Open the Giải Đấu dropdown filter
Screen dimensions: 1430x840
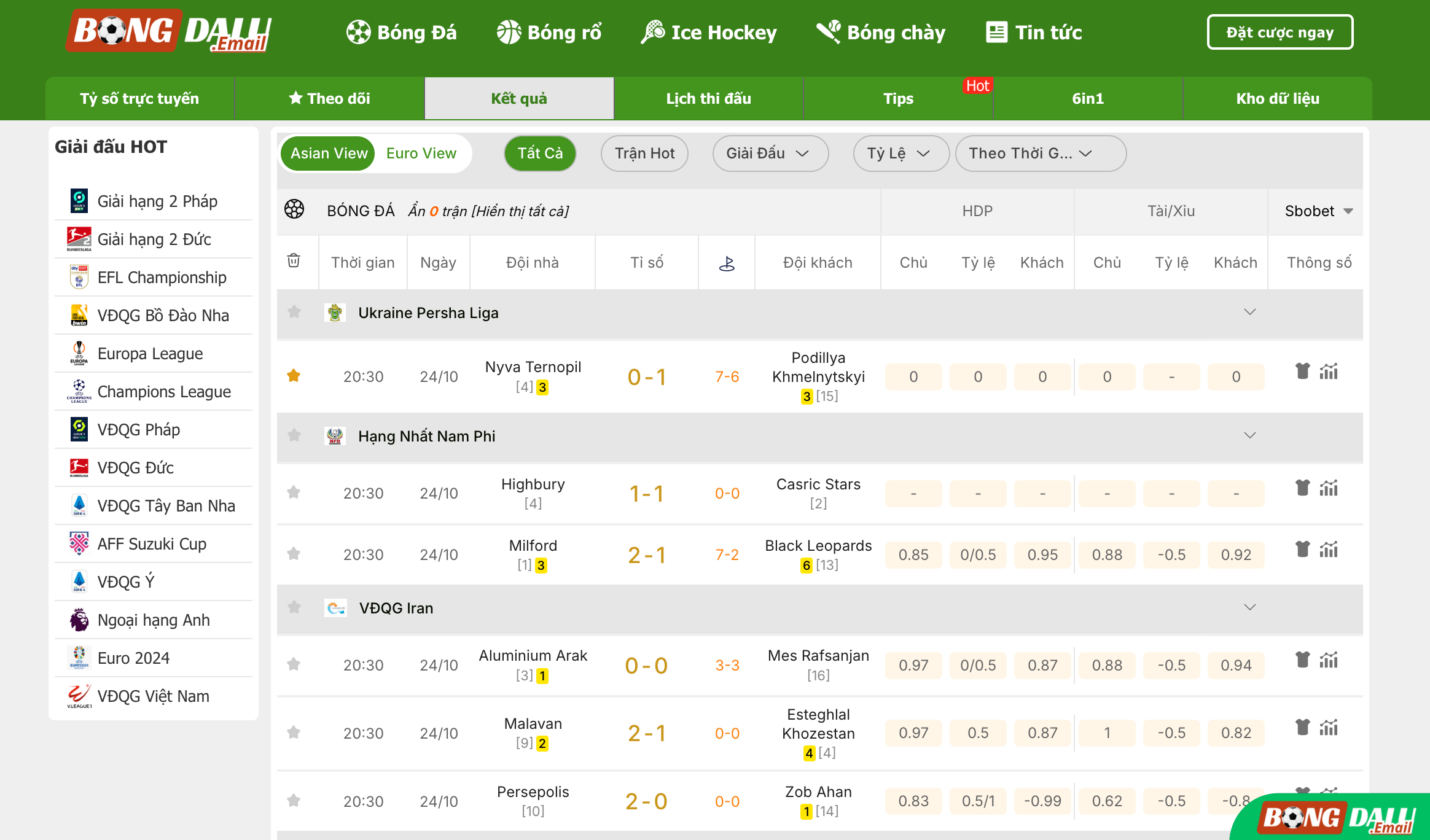(x=770, y=154)
